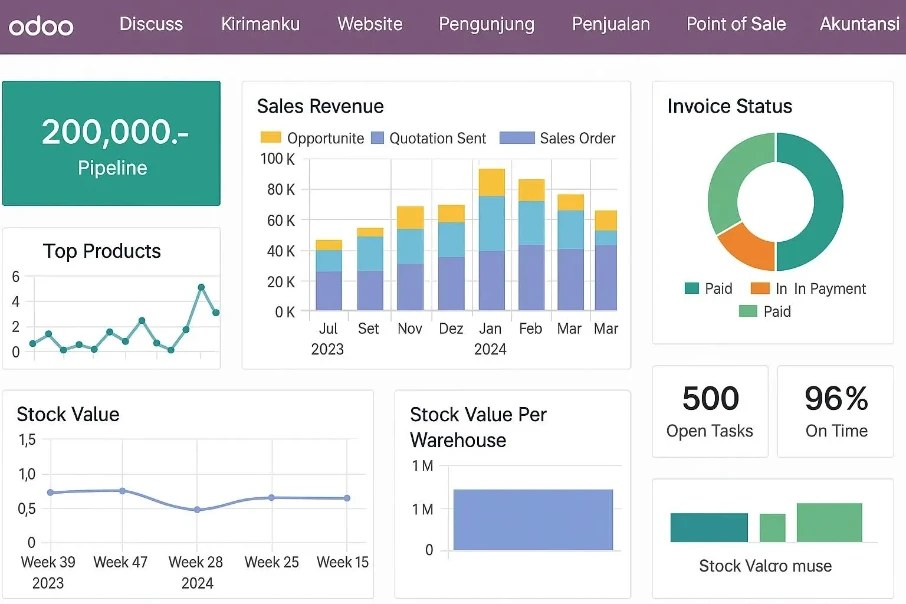Click the odoo logo

41,26
